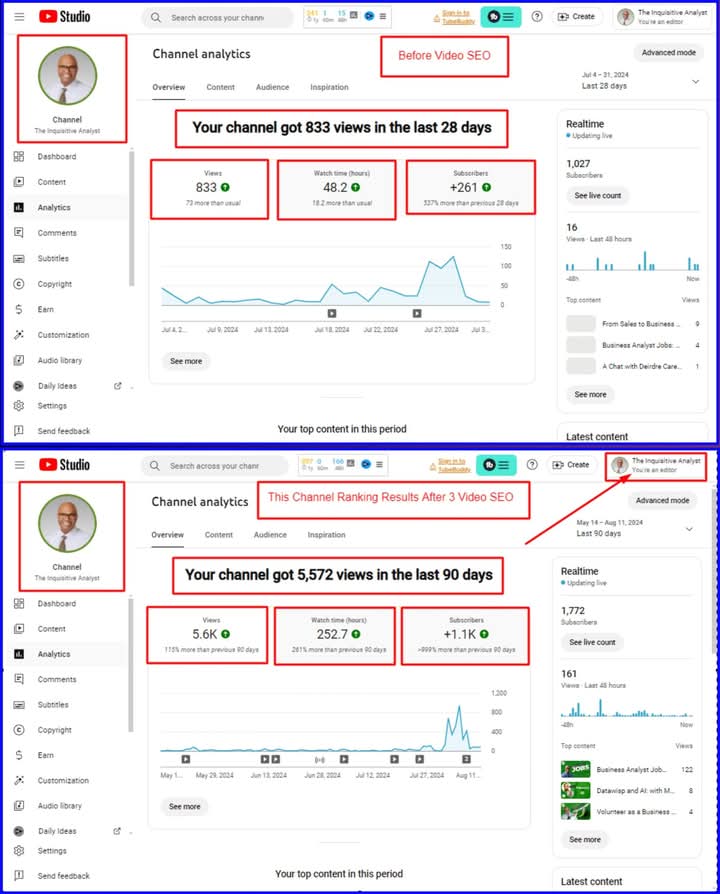
Task: Switch to the Inspiration tab in bottom screenshot
Action: pyautogui.click(x=326, y=535)
